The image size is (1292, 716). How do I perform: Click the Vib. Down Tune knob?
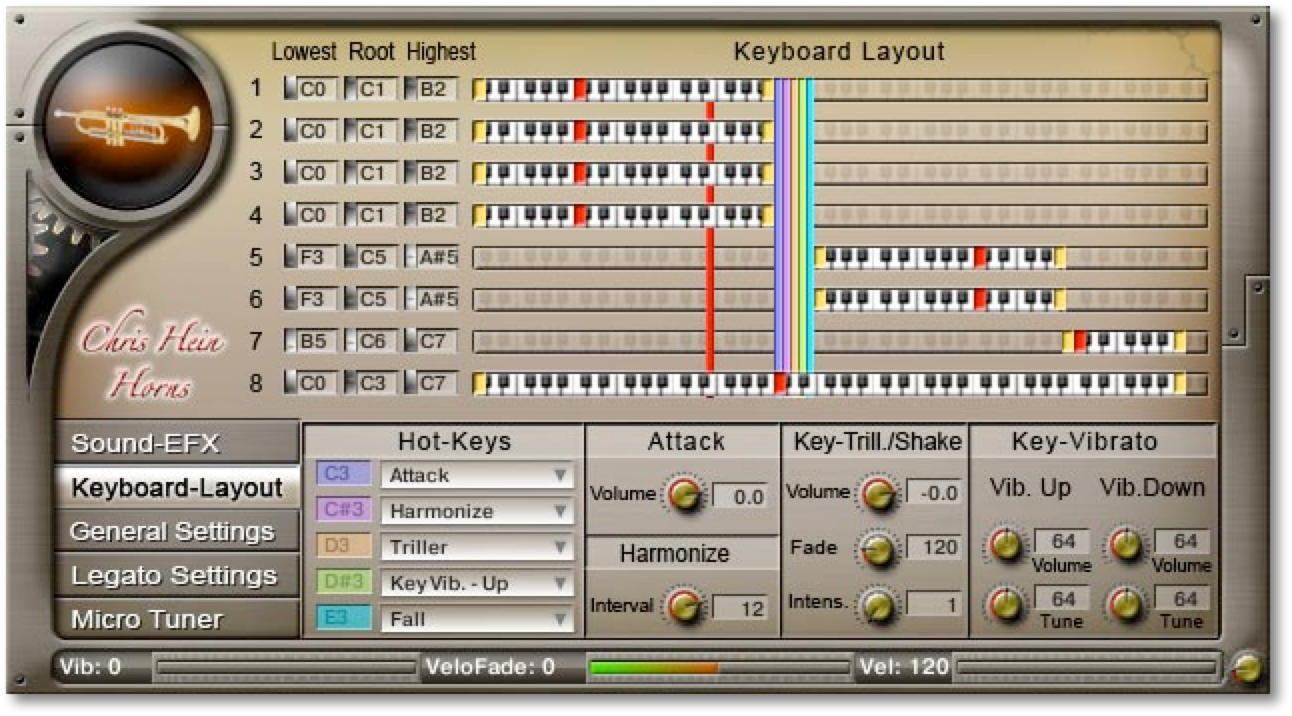click(1125, 603)
